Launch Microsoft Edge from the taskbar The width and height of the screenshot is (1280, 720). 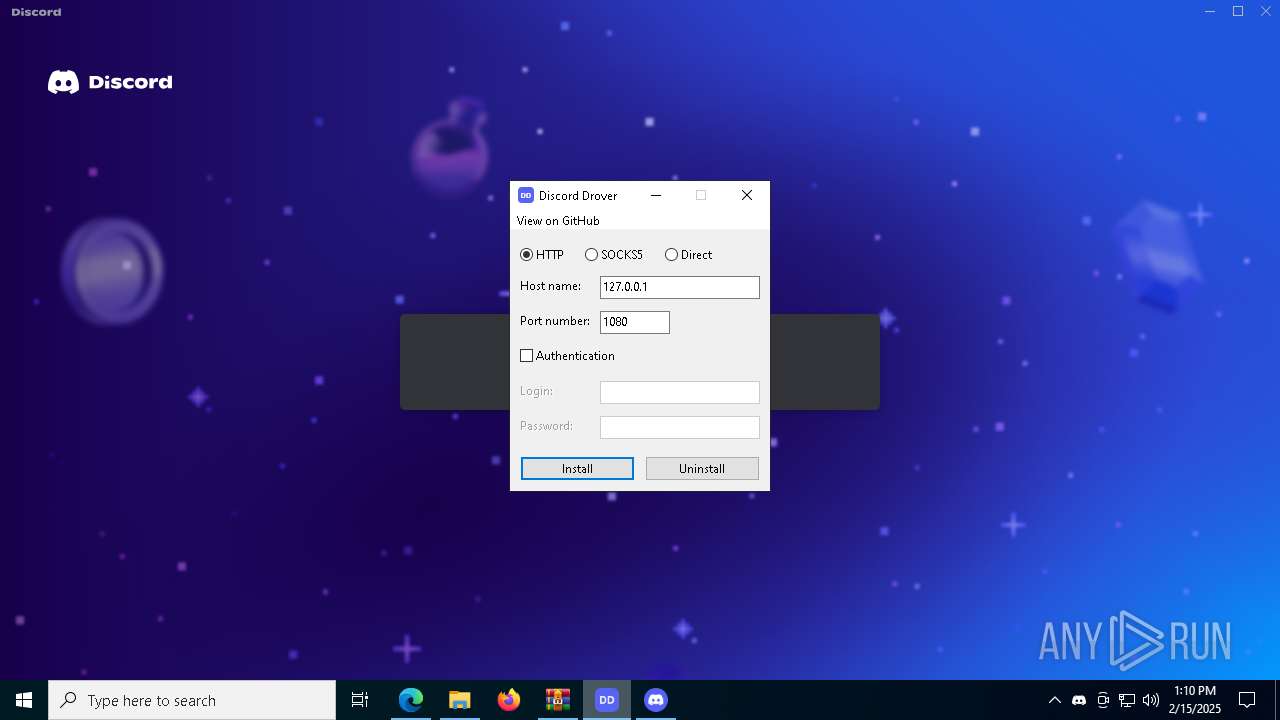point(411,700)
